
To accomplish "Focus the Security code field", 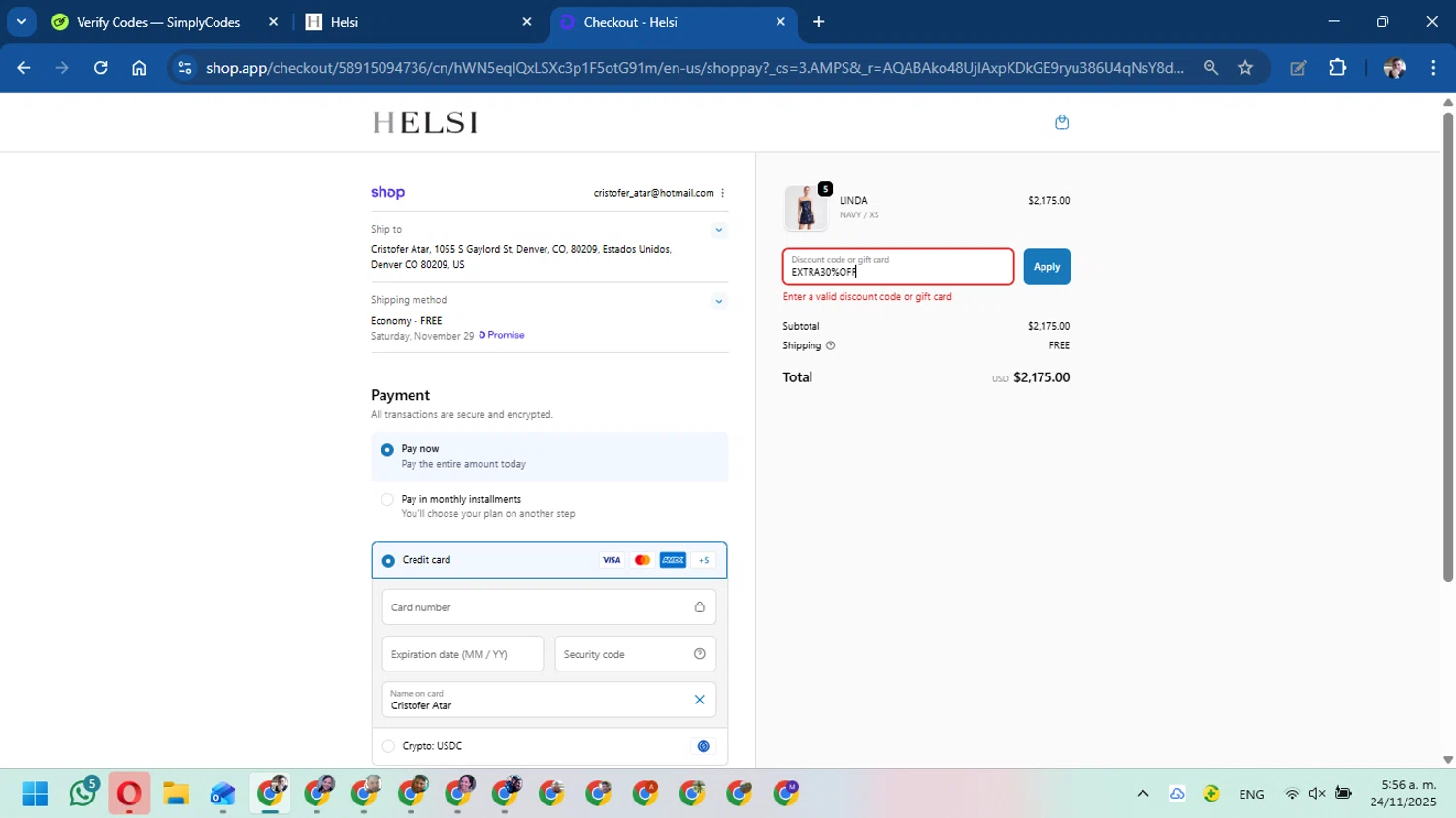I will coord(636,654).
